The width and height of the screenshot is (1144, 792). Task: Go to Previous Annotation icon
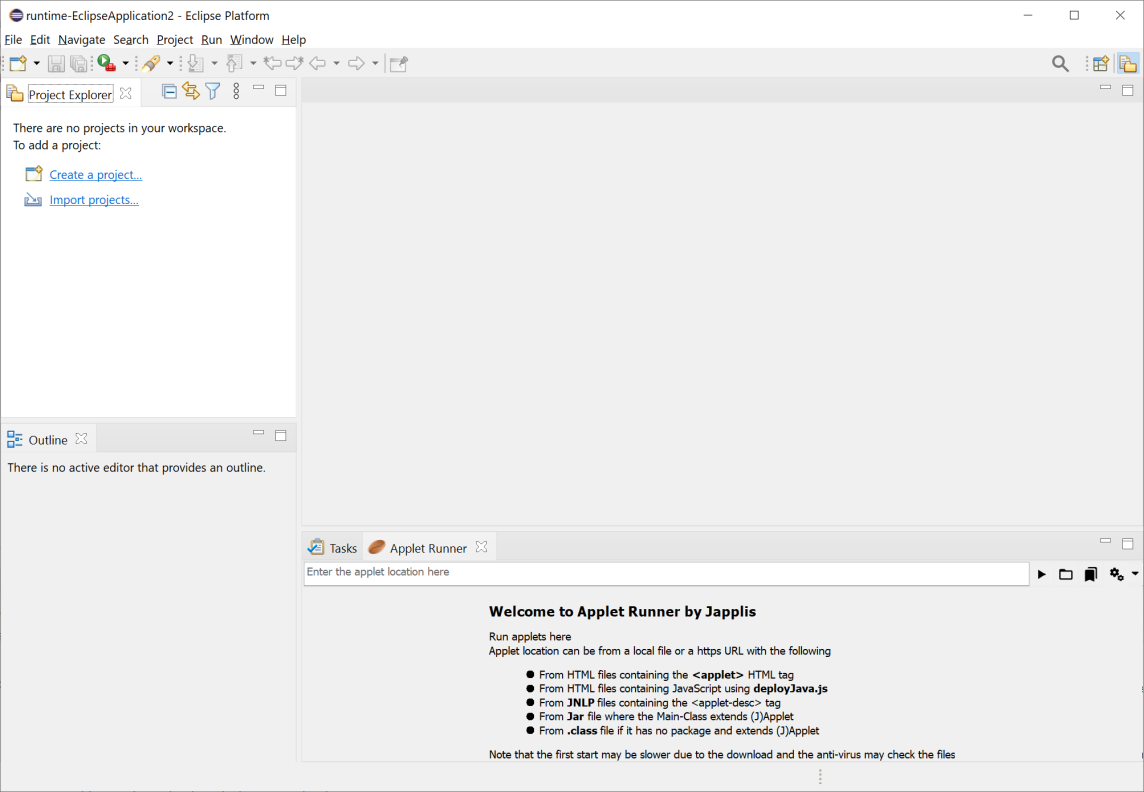234,63
